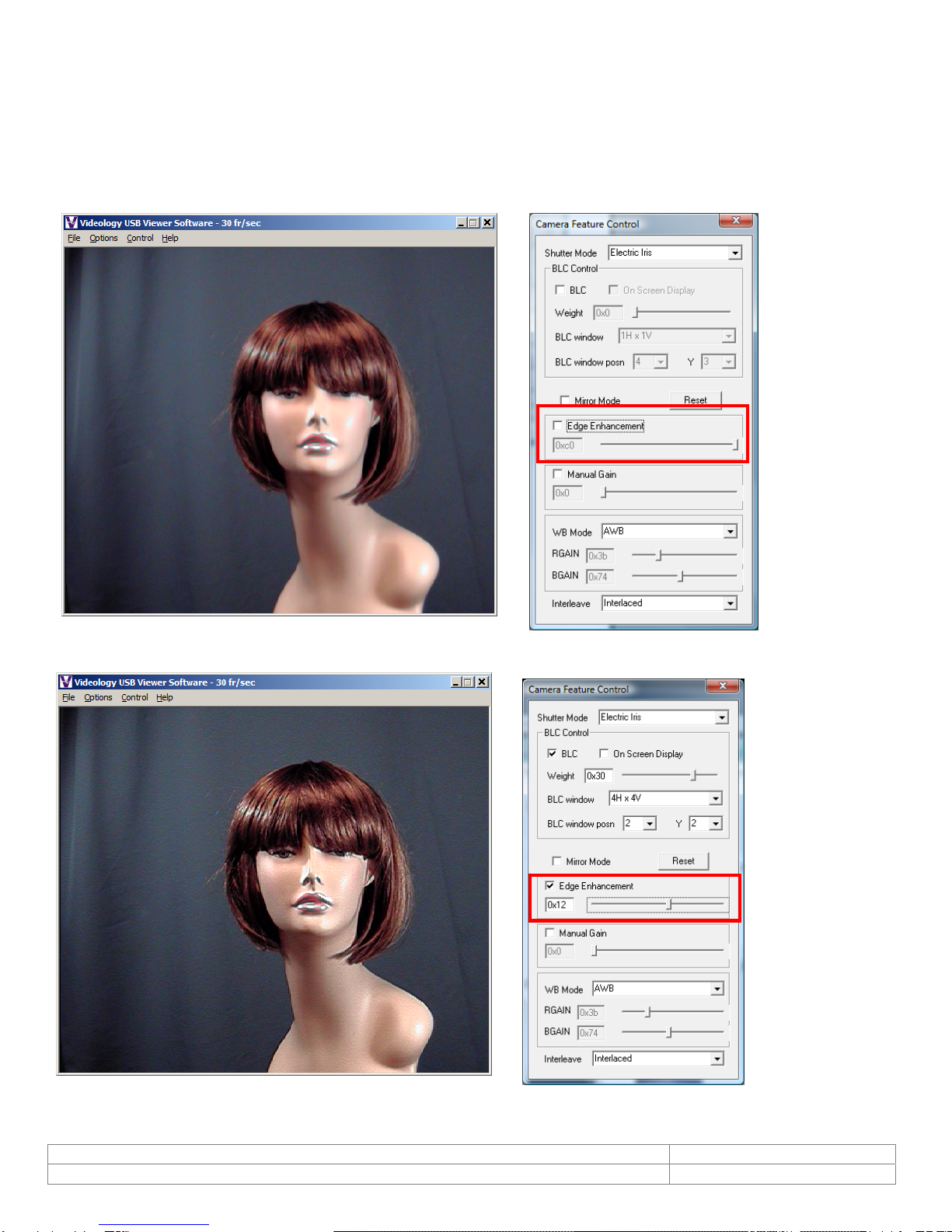Toggle Mirror Mode in lower Camera Feature Control
This screenshot has width=952, height=1232.
click(x=556, y=860)
